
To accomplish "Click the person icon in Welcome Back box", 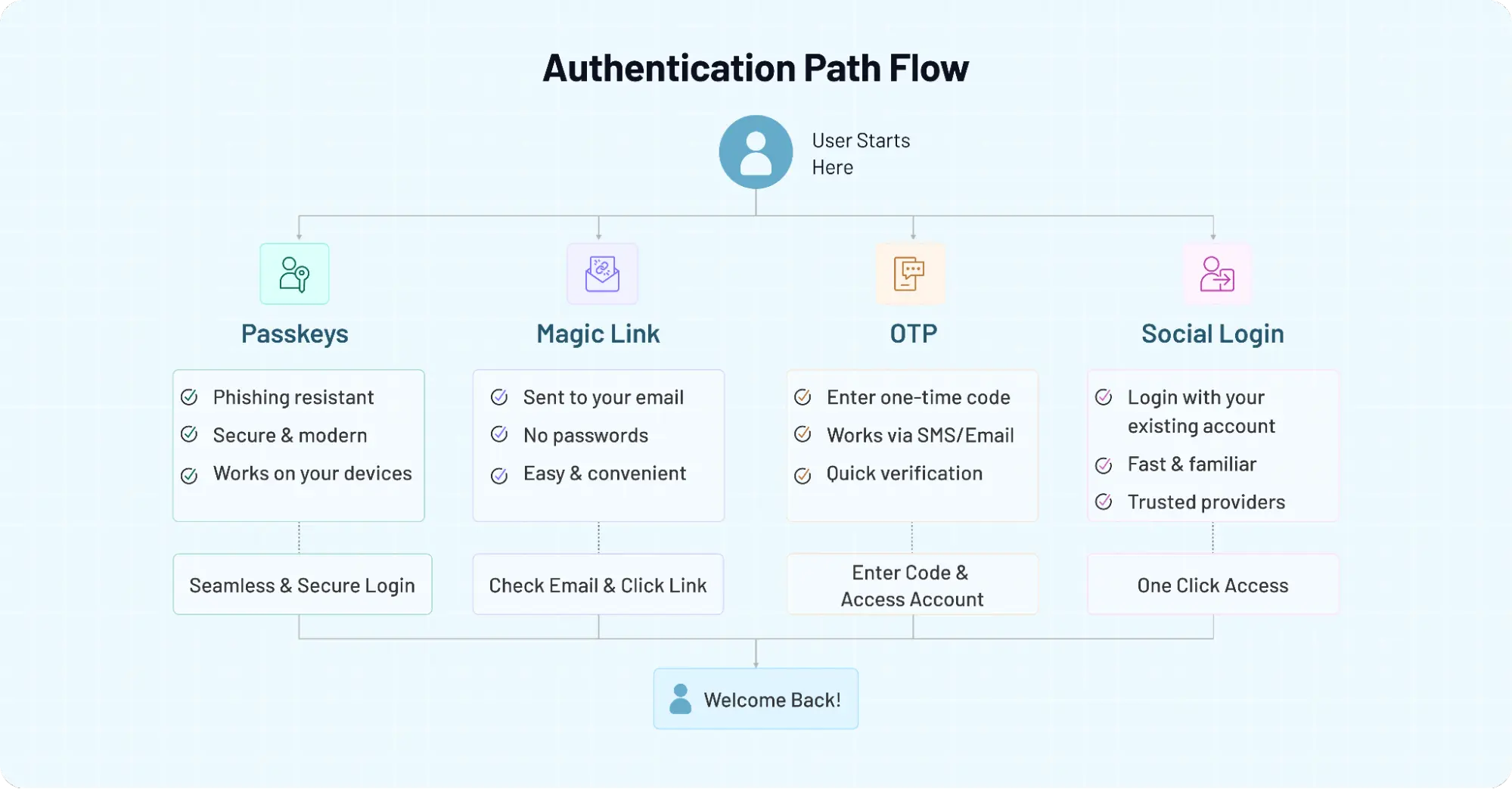I will (x=681, y=699).
